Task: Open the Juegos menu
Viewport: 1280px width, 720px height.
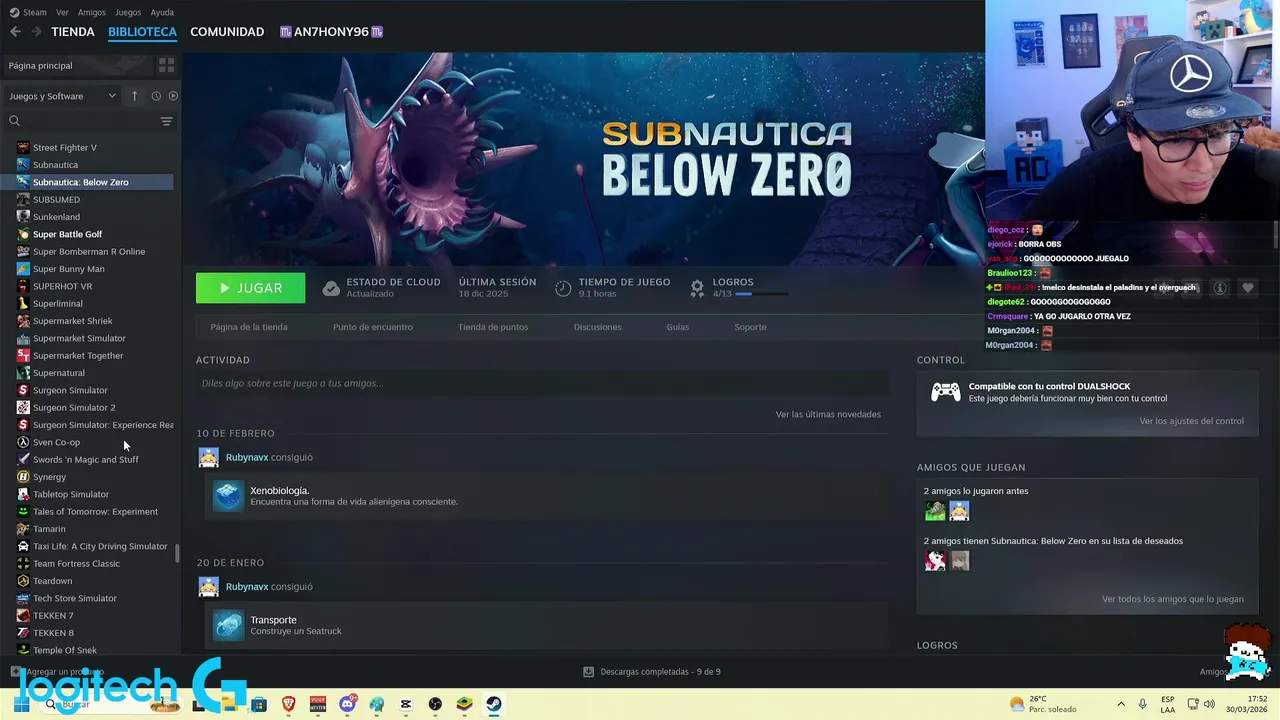Action: click(128, 12)
